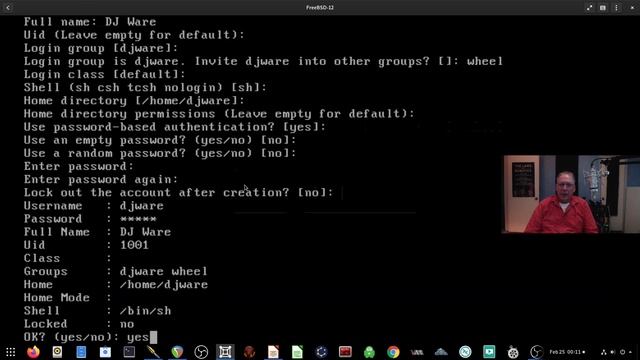Click the 'Uid : 1001' line

(86, 245)
